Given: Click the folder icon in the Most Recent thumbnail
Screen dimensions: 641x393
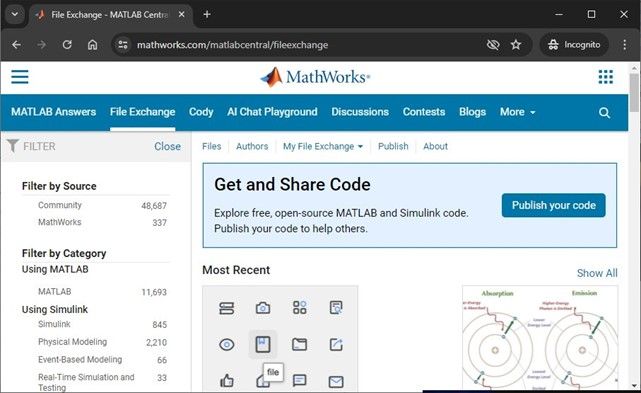Looking at the screenshot, I should pos(299,344).
